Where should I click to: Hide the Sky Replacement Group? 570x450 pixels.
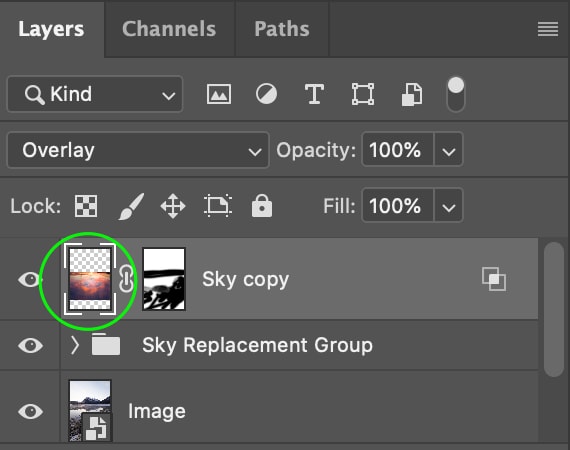[30, 345]
